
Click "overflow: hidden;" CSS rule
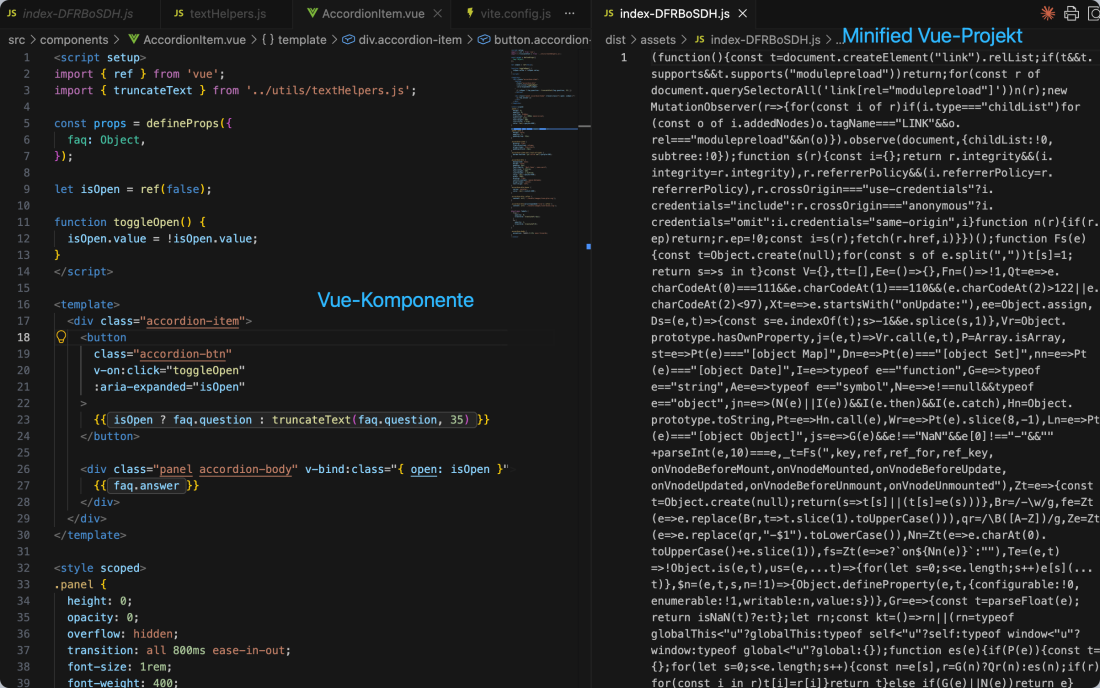[123, 634]
